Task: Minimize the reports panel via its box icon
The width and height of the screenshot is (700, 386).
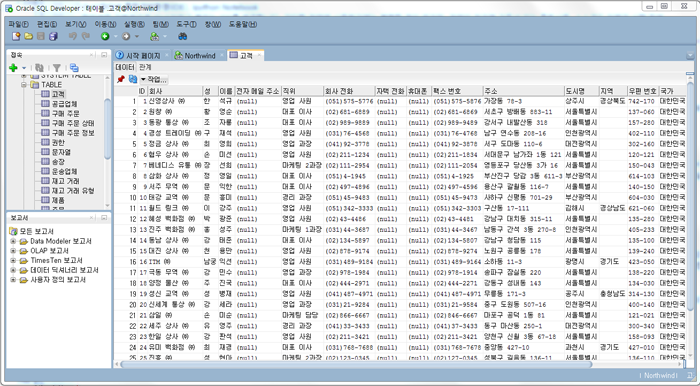Action: point(104,218)
